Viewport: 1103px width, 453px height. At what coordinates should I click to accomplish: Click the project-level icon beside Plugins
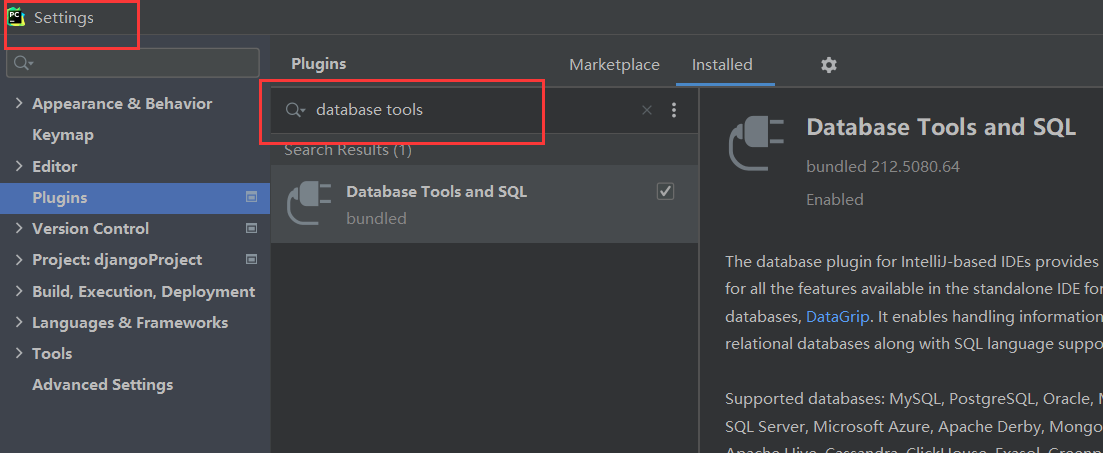pos(251,198)
